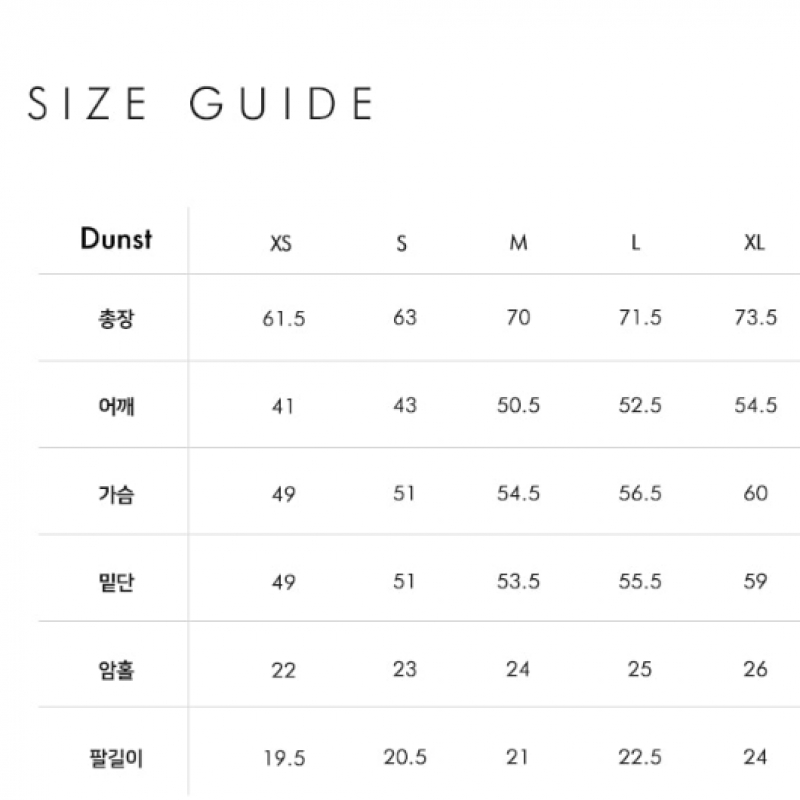Viewport: 800px width, 800px height.
Task: Select the Dunst brand label
Action: 116,238
